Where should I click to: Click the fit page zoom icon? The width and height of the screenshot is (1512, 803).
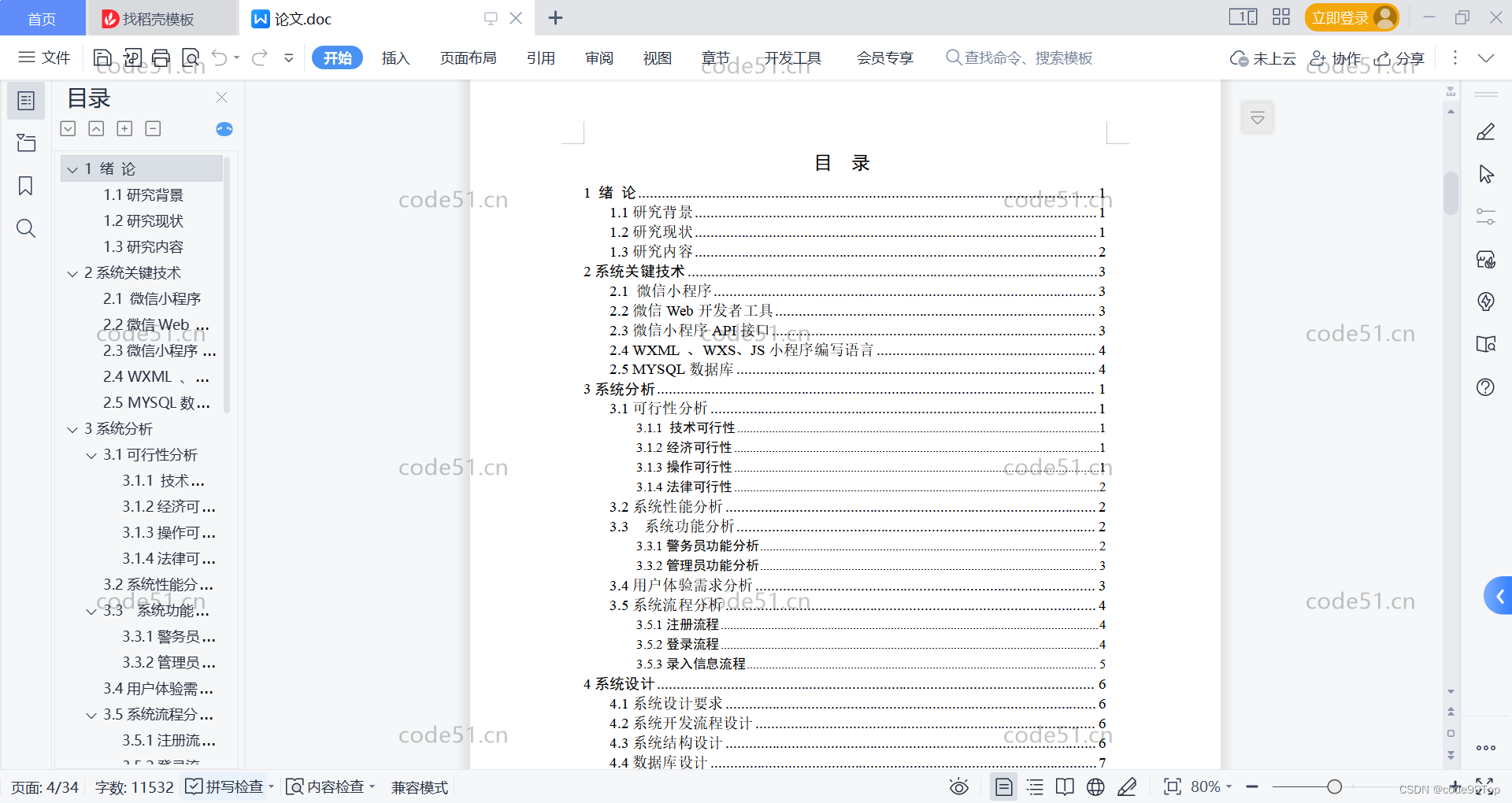point(1173,786)
